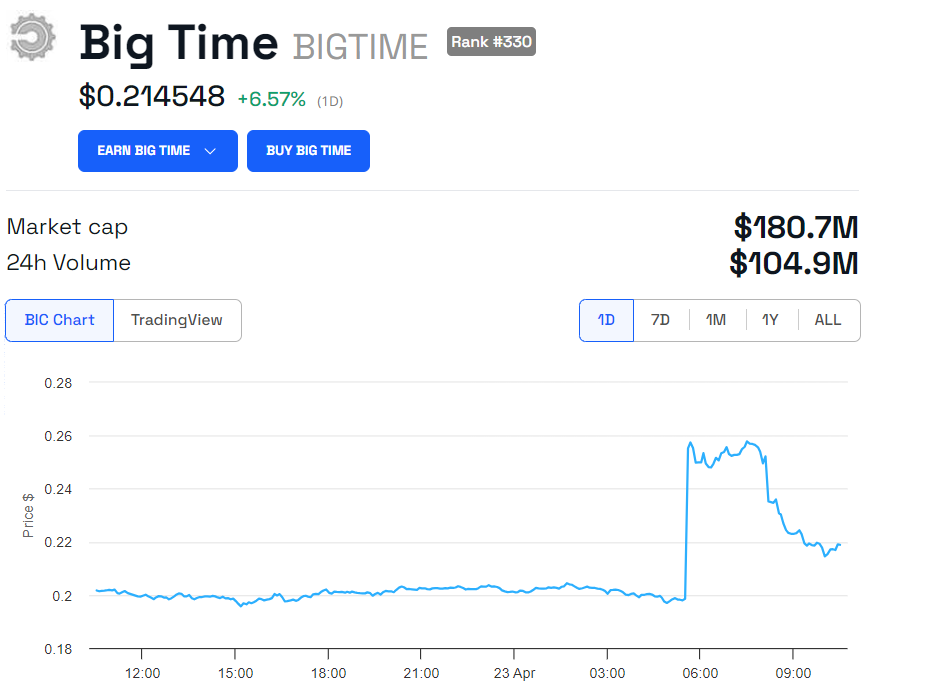Click the $180.7M market cap value
Image resolution: width=931 pixels, height=684 pixels.
[x=796, y=227]
